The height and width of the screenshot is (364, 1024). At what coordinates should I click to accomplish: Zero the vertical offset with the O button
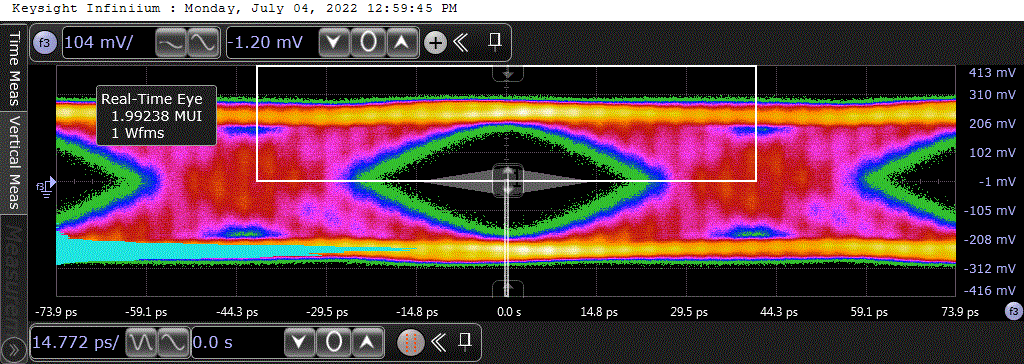click(369, 44)
